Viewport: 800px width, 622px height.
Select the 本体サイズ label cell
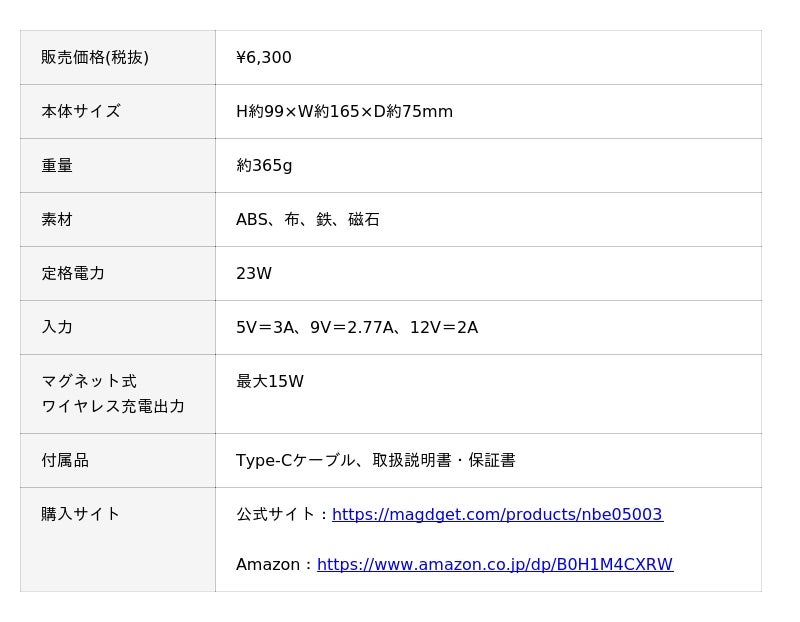click(118, 112)
